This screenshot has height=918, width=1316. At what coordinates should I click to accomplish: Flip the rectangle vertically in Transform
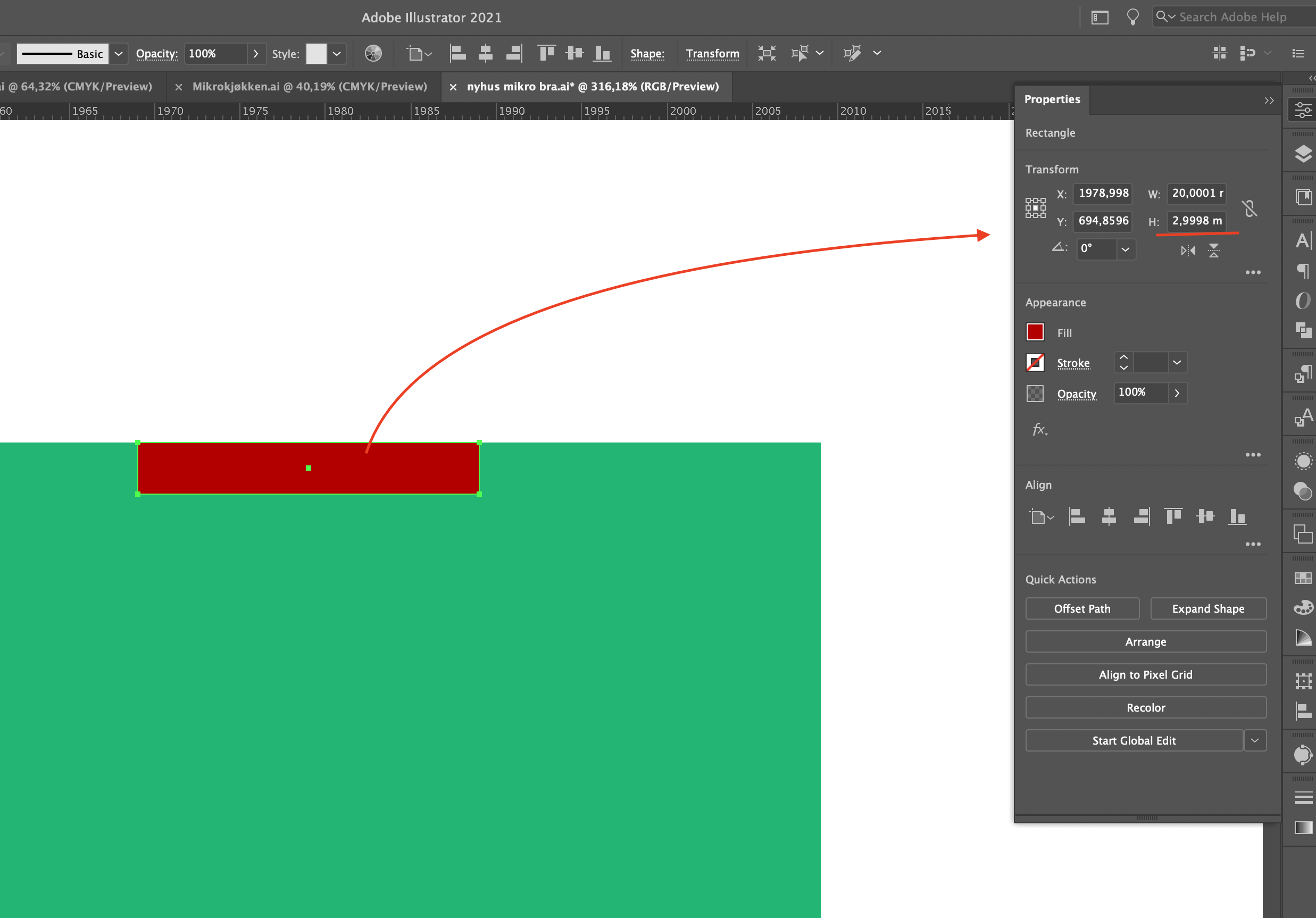click(x=1214, y=251)
